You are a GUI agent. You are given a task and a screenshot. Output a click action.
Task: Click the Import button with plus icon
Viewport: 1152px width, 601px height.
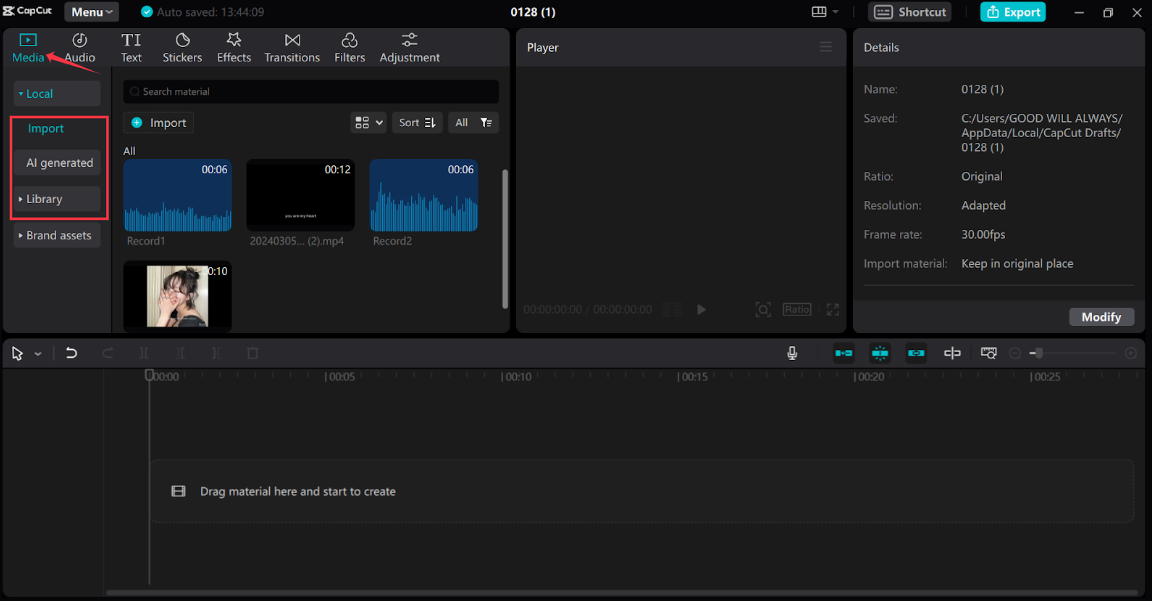159,123
